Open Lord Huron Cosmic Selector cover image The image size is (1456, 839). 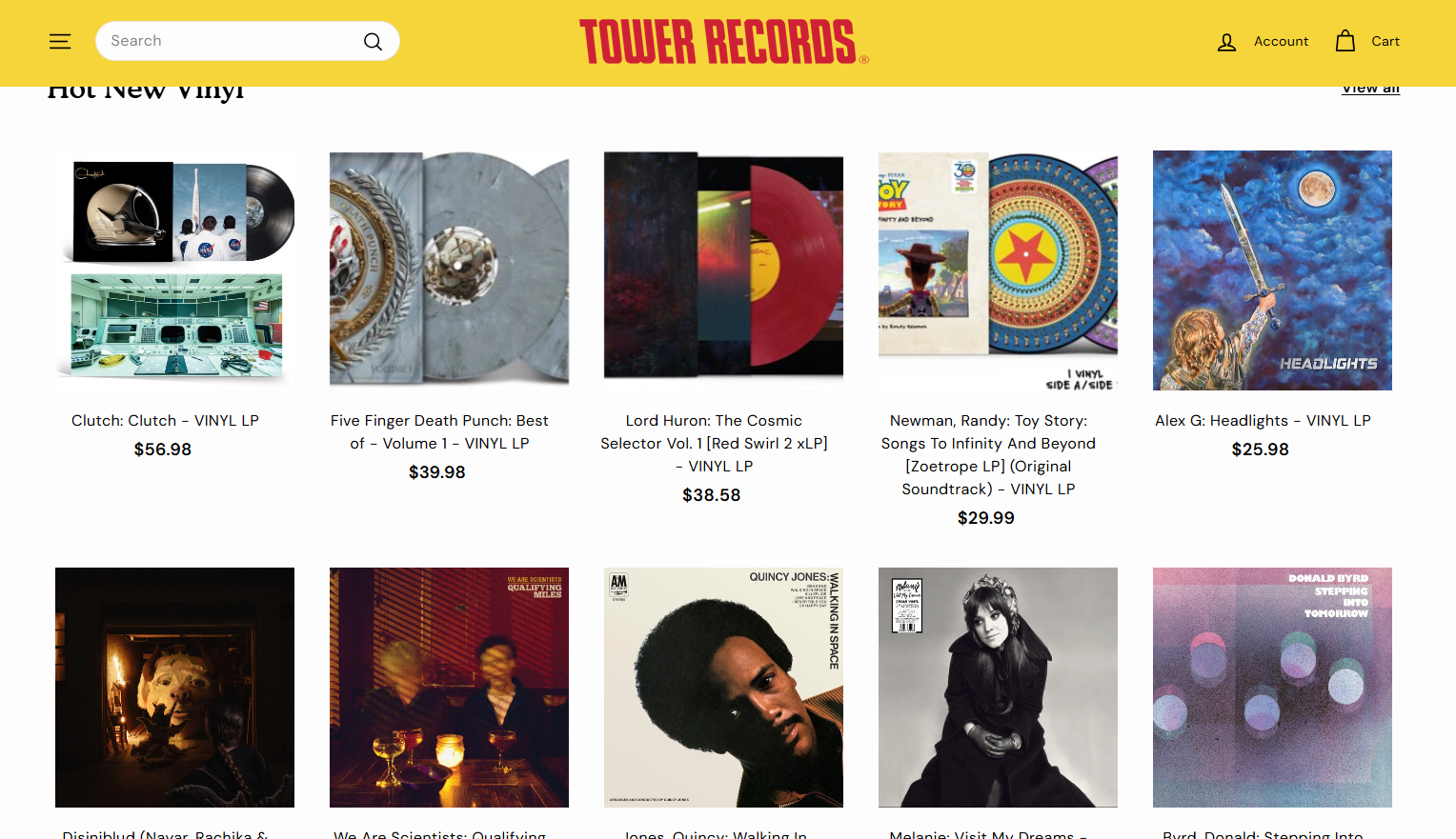pos(723,270)
